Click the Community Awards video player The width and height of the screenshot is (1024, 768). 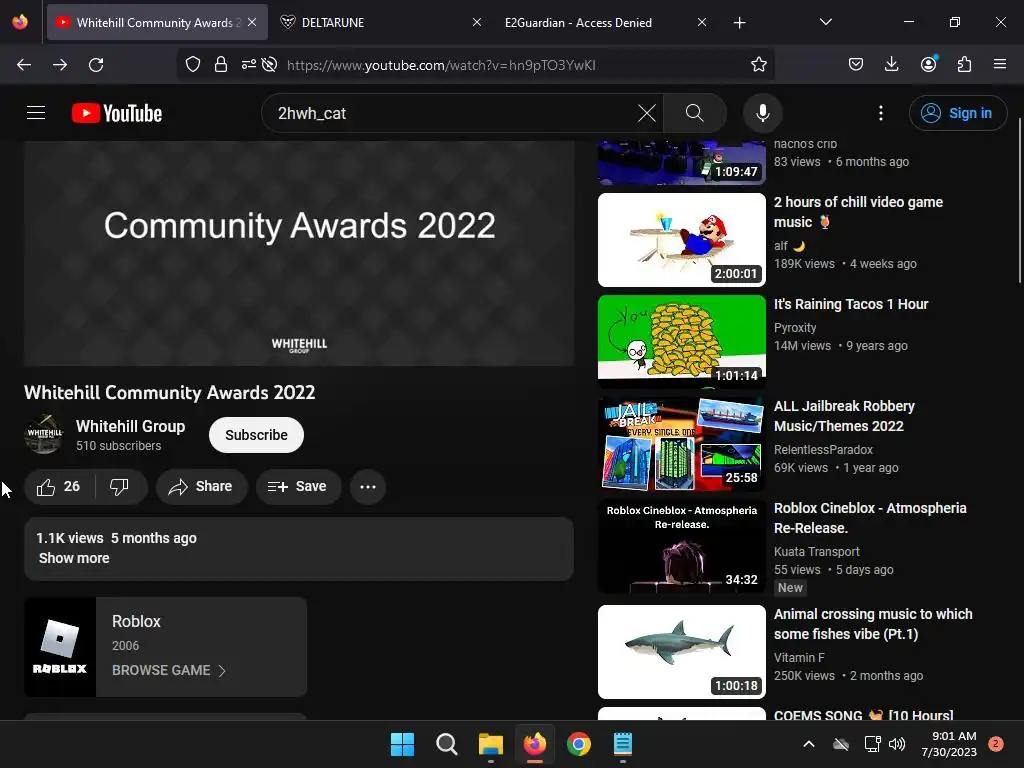tap(299, 253)
